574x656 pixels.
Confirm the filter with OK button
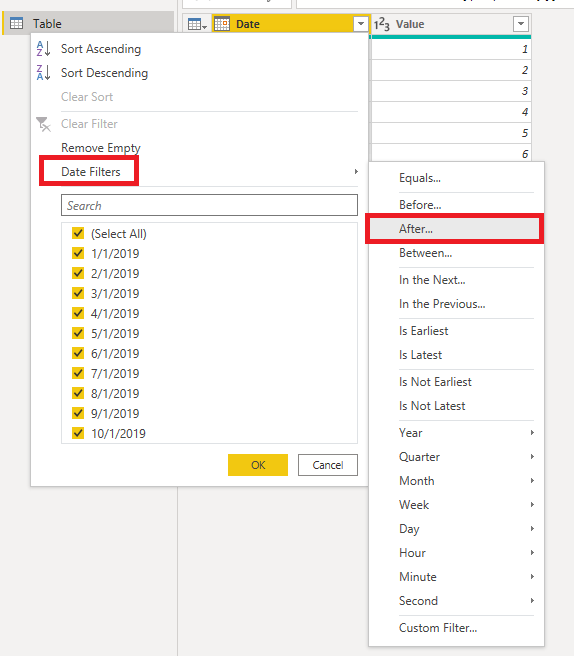258,465
